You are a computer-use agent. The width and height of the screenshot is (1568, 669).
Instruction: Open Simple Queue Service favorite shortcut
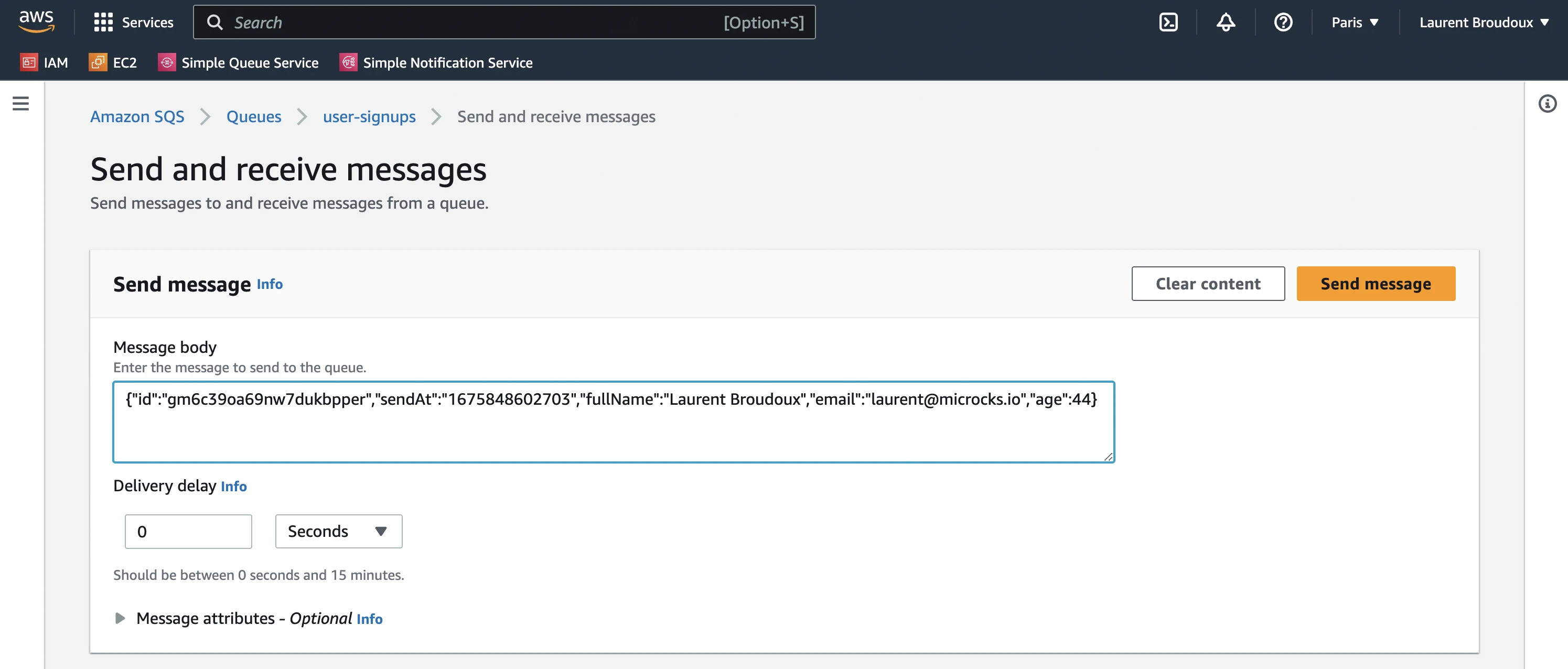coord(238,63)
